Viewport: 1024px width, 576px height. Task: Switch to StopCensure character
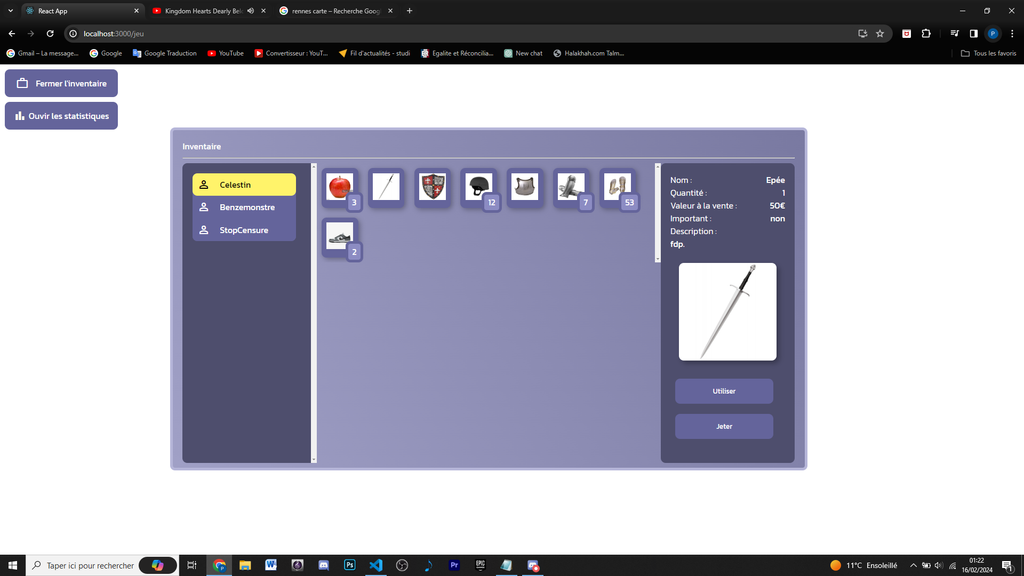coord(244,230)
